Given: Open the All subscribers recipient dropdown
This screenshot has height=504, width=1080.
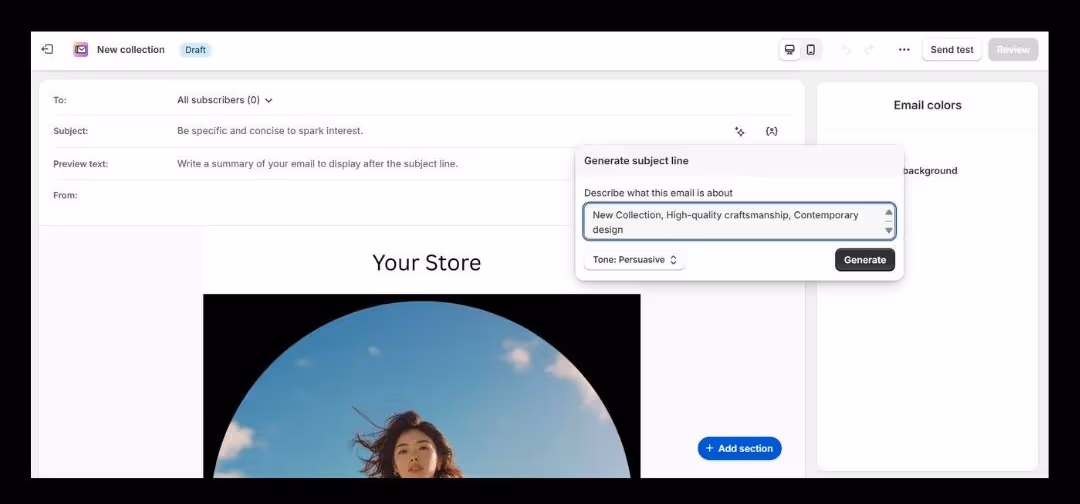Looking at the screenshot, I should point(225,100).
